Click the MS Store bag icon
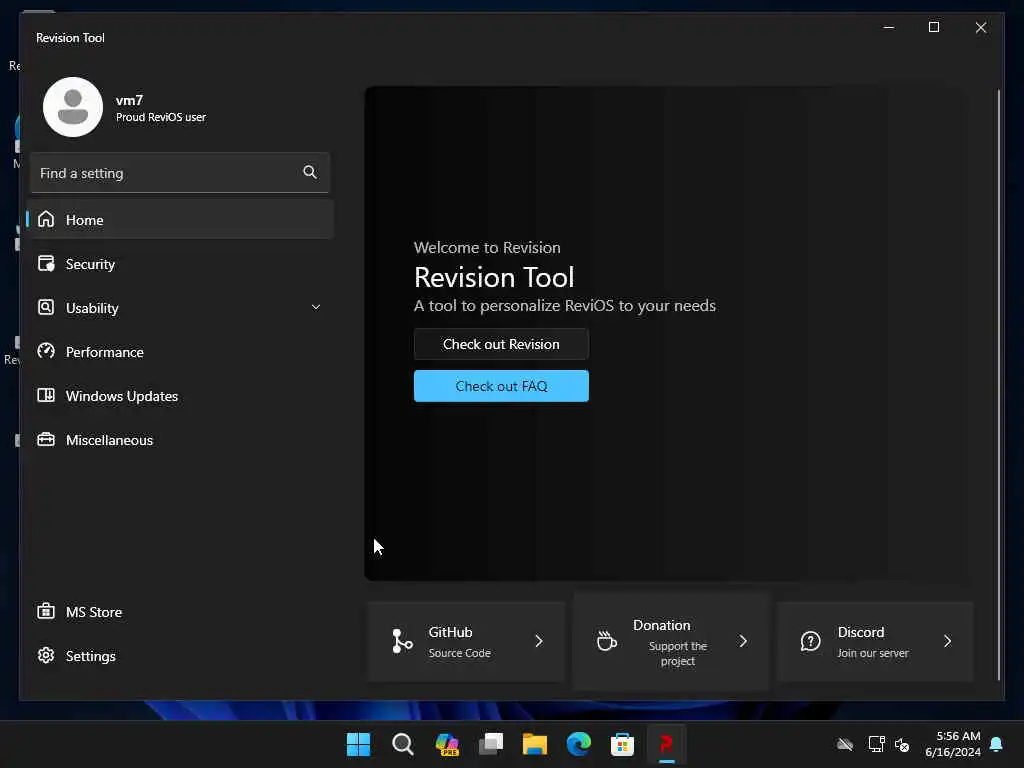 pyautogui.click(x=46, y=611)
